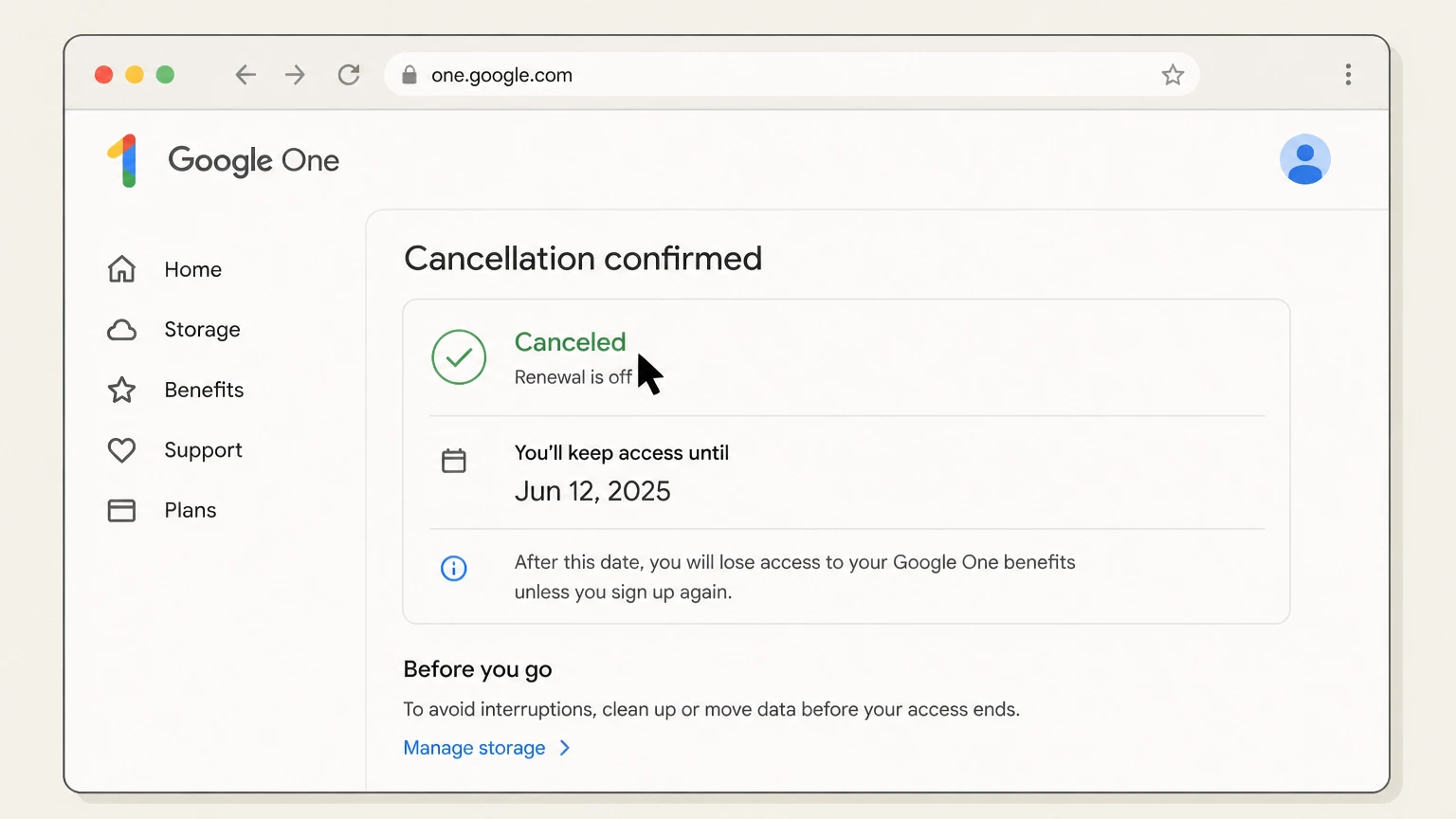The width and height of the screenshot is (1456, 819).
Task: Reload the page with the refresh icon
Action: point(349,75)
